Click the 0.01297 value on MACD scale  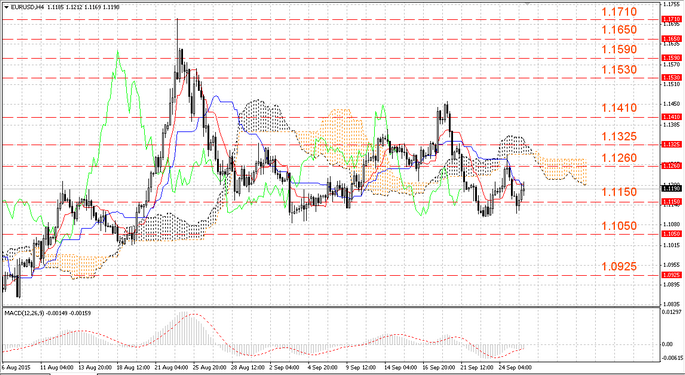click(672, 312)
